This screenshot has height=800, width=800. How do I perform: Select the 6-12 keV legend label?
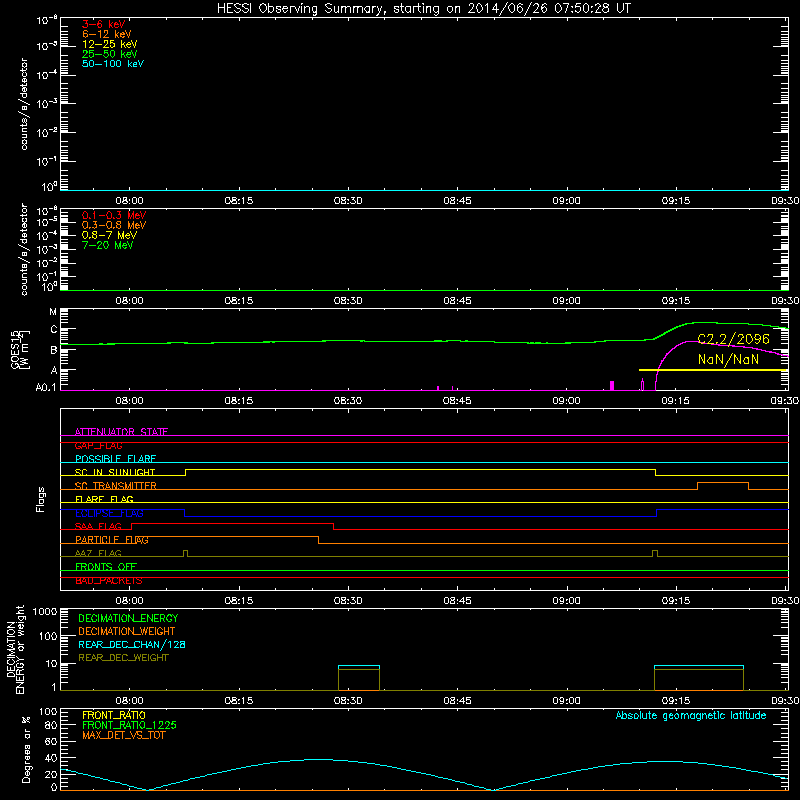click(x=107, y=34)
